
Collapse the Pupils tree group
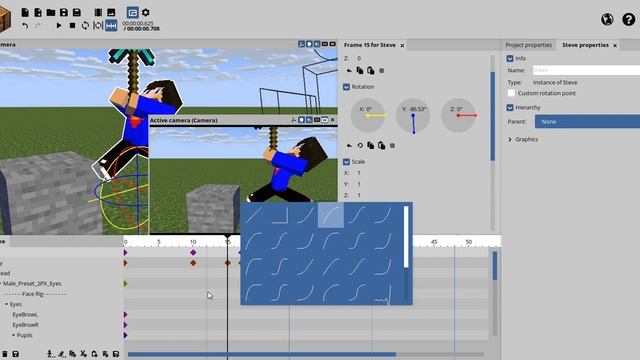pyautogui.click(x=13, y=335)
